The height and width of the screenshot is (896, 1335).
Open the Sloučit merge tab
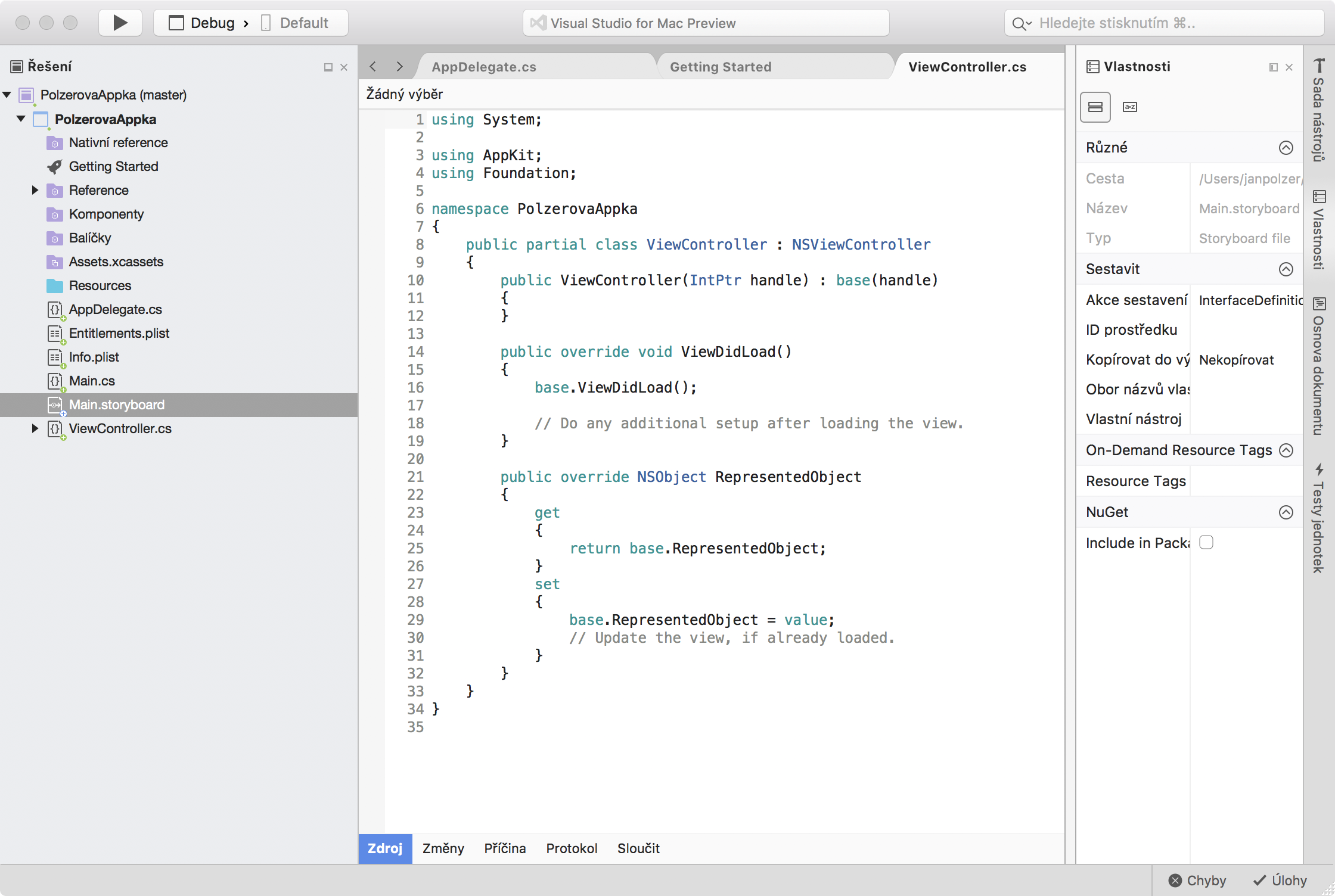point(638,848)
